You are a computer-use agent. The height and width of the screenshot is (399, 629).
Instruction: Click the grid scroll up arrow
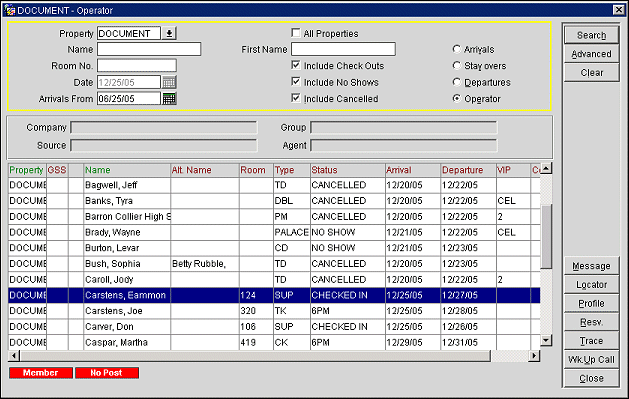click(x=546, y=169)
